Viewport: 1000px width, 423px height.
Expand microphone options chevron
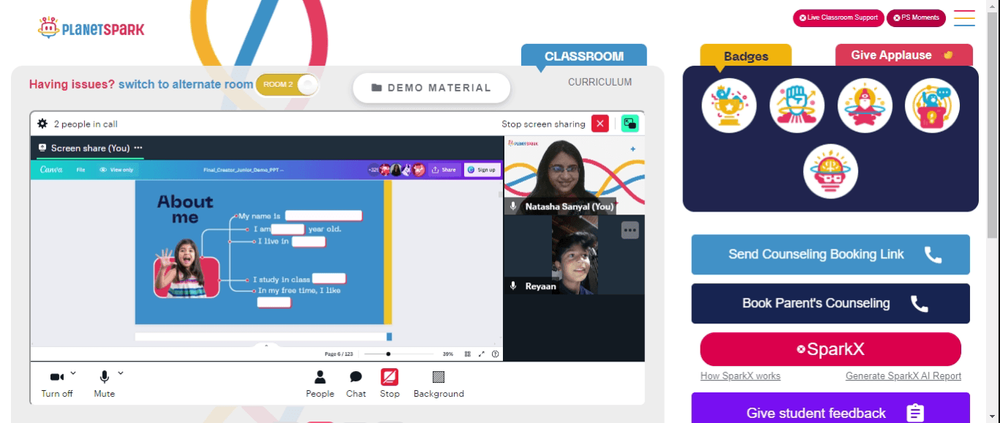121,373
